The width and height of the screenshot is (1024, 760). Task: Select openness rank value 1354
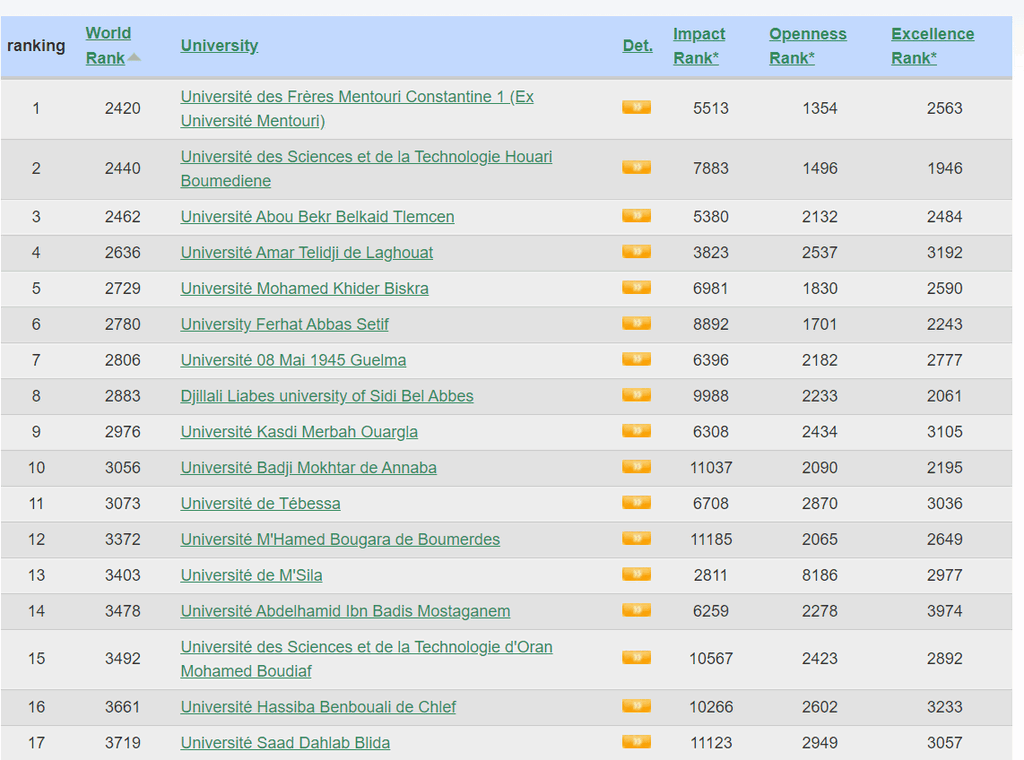tap(820, 108)
